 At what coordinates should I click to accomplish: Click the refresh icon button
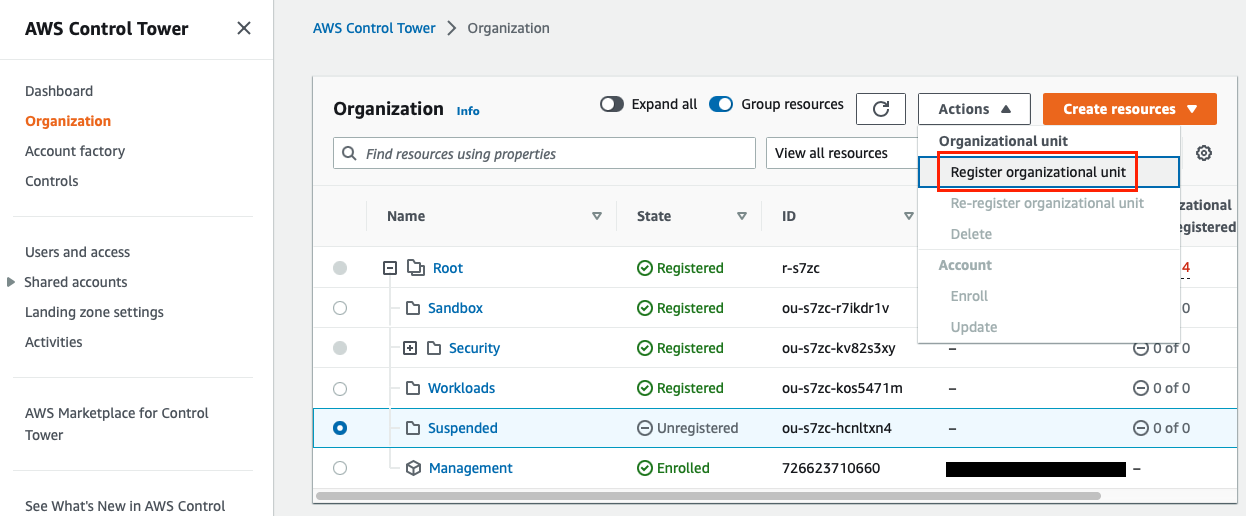coord(881,109)
